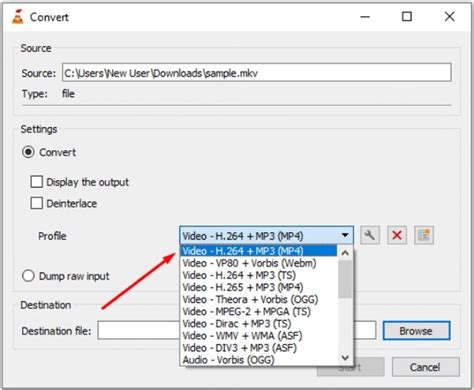Image resolution: width=474 pixels, height=390 pixels.
Task: Choose Video - MPEG-2 + MPGA (TS) profile
Action: click(259, 311)
